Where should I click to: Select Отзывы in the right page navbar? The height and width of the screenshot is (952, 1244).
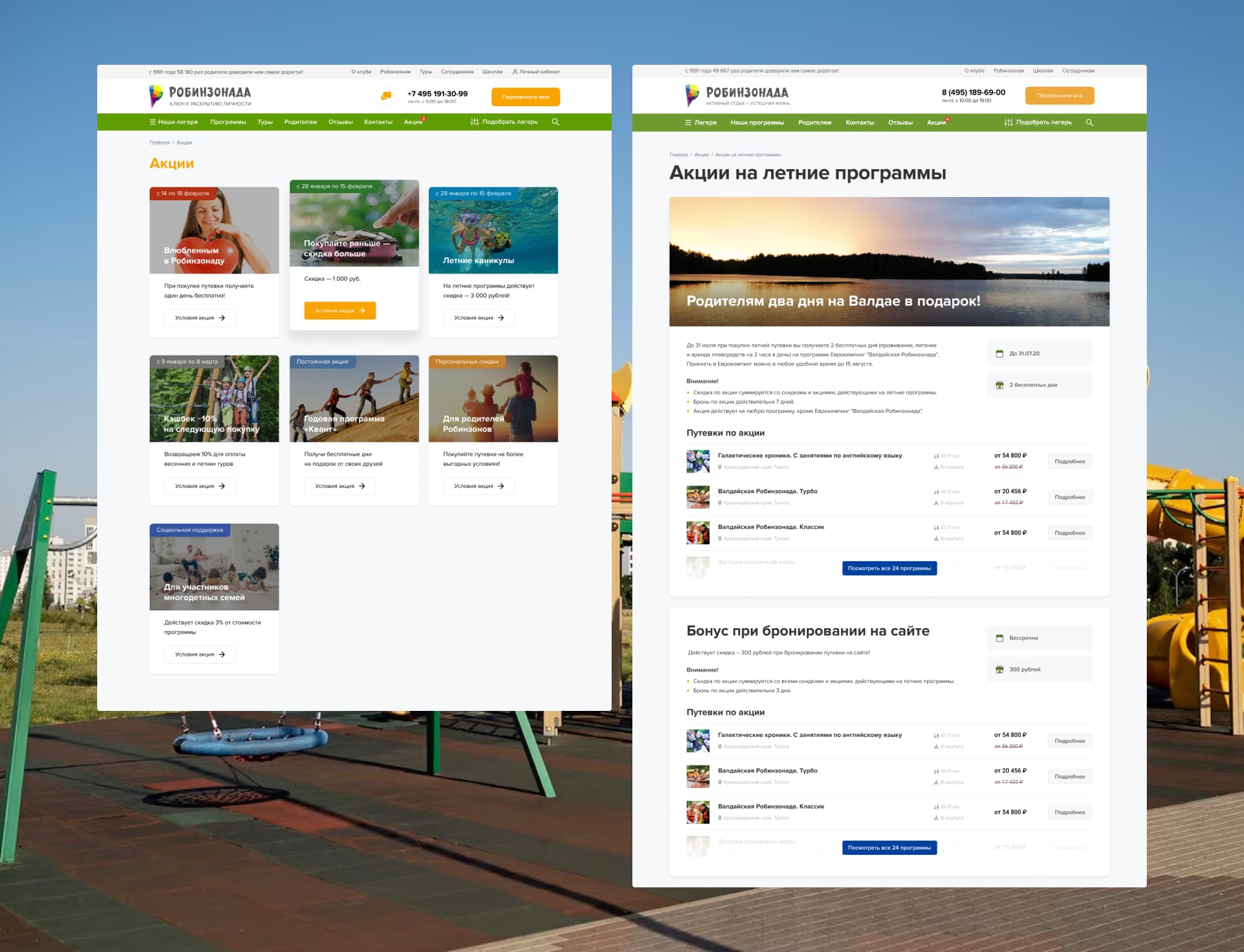coord(900,122)
